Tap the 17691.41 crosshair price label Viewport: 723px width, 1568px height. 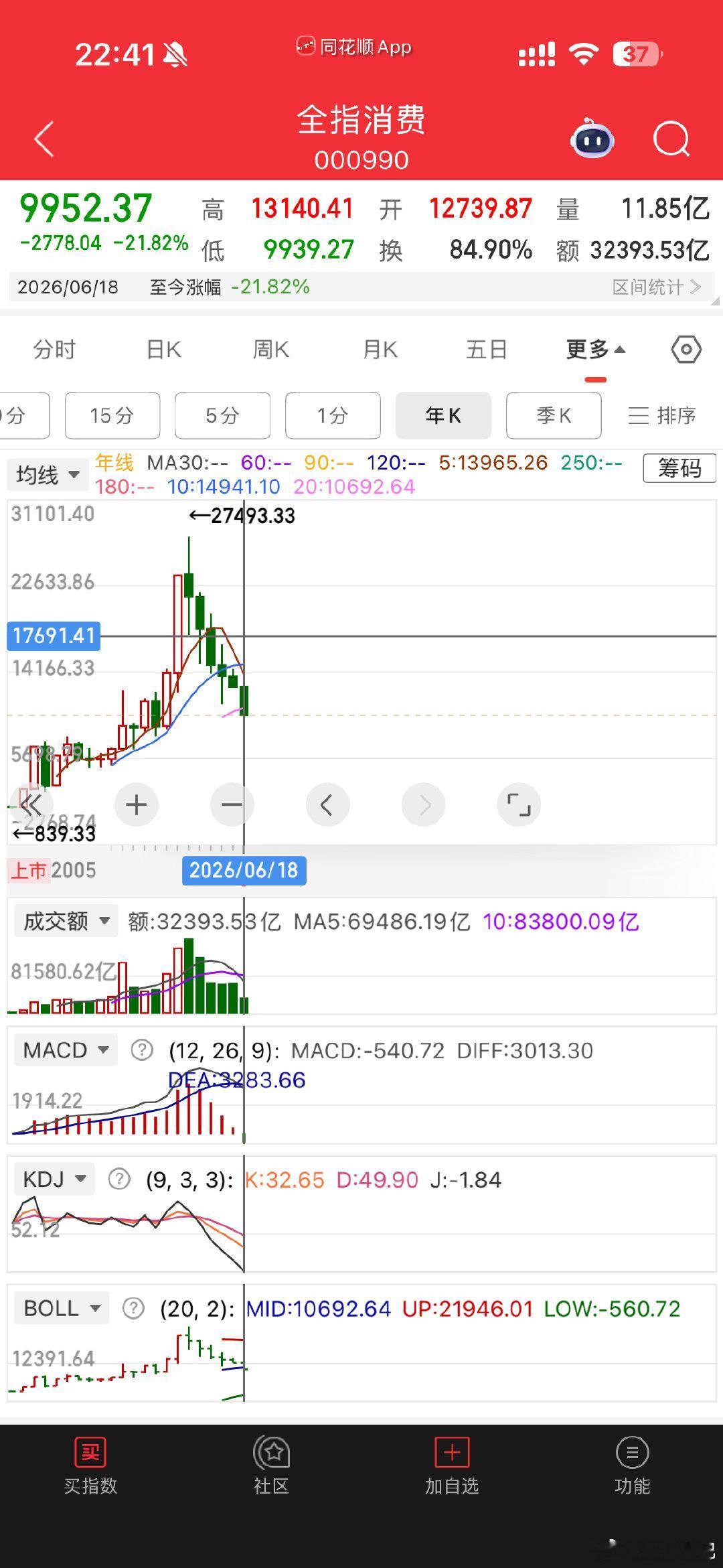pyautogui.click(x=54, y=636)
